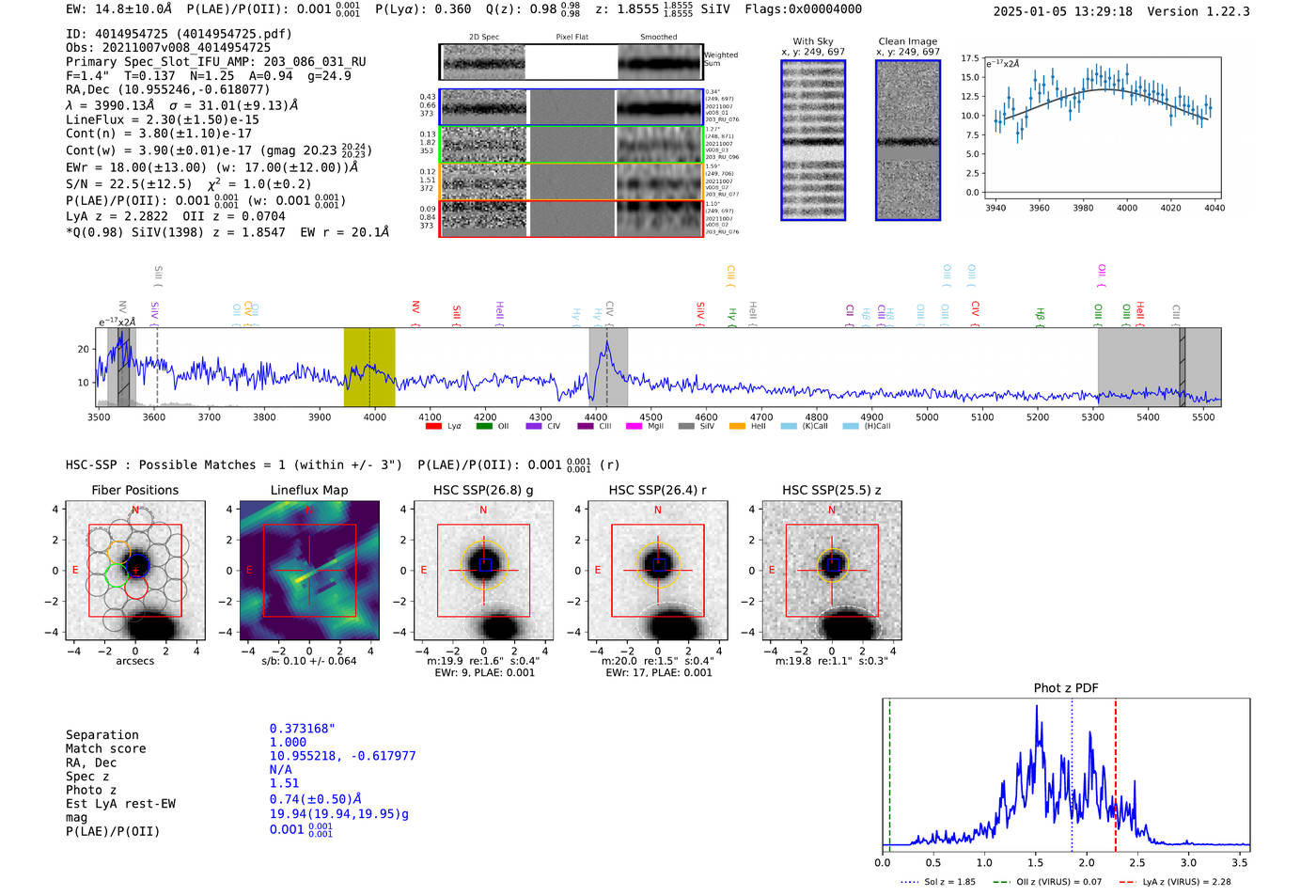Click the Pixel Flat column header
The height and width of the screenshot is (896, 1316).
572,38
